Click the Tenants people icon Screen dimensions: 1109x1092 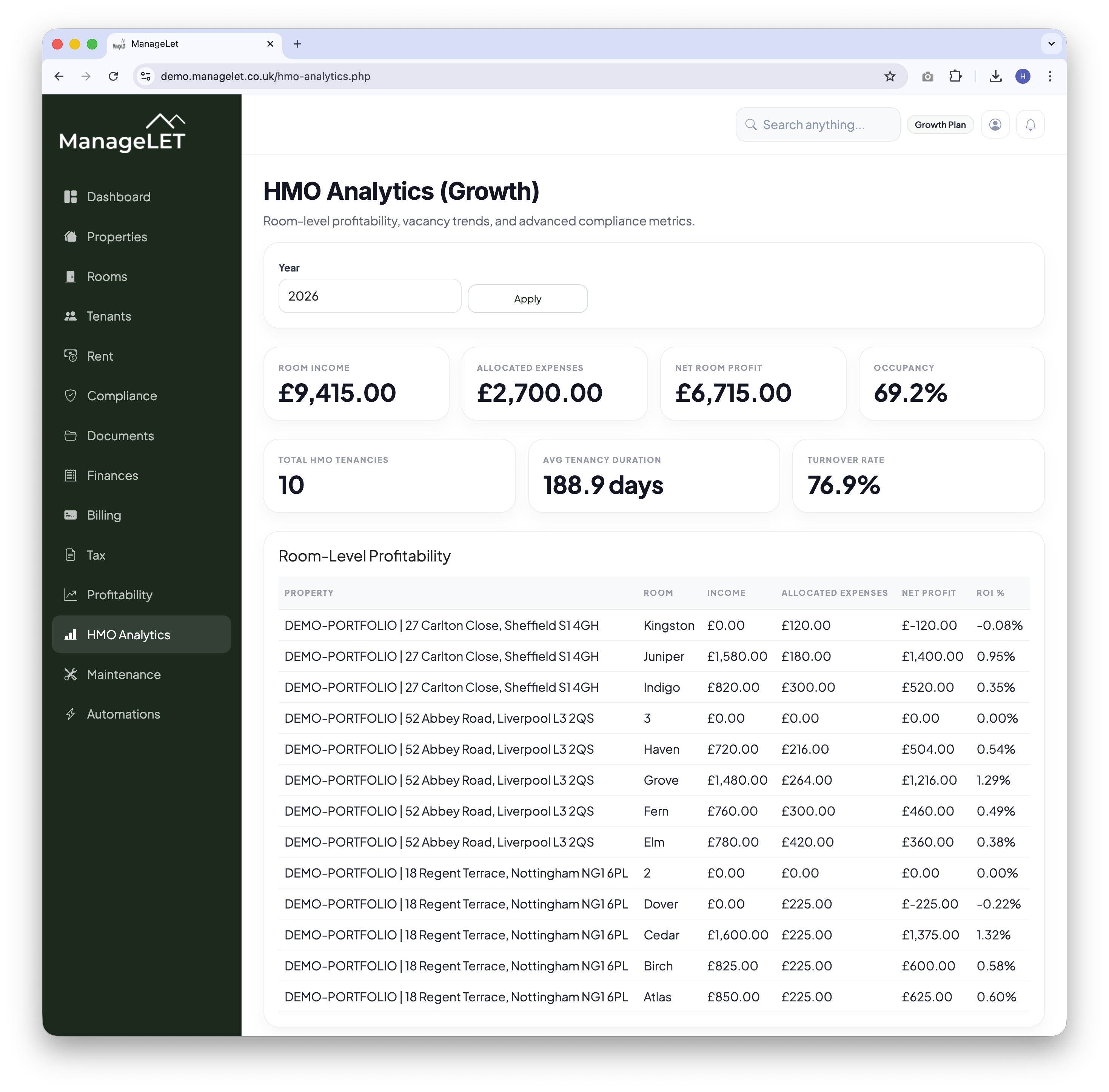pyautogui.click(x=71, y=316)
